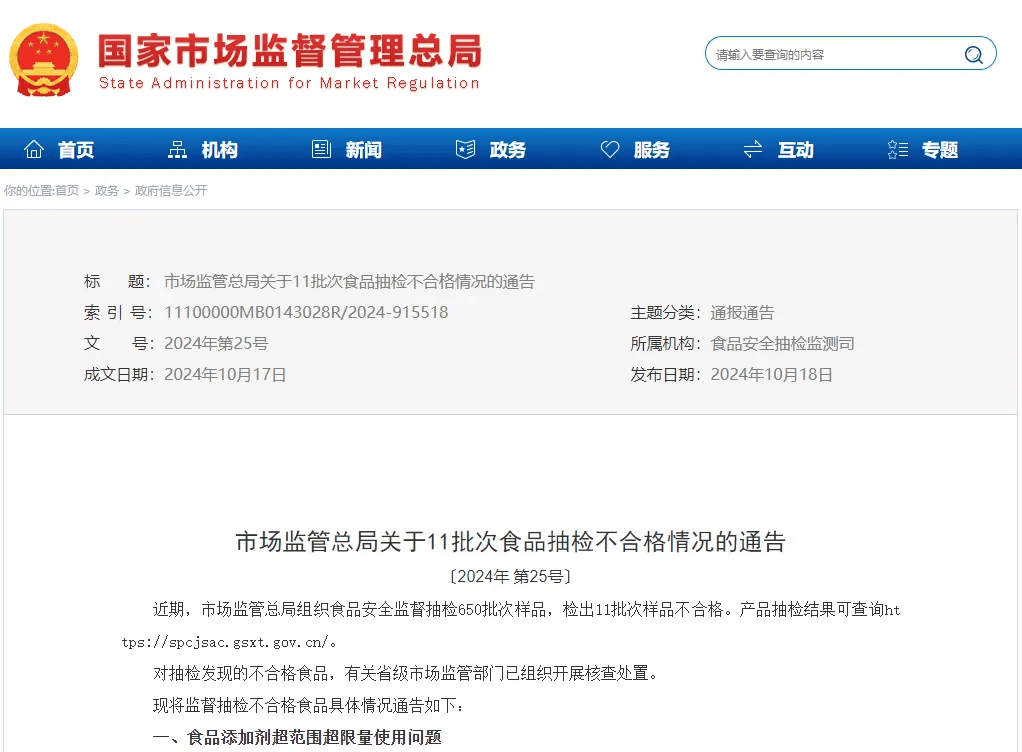1022x752 pixels.
Task: Click the 所属机构 value 食品安全抽检监测司
Action: [782, 343]
